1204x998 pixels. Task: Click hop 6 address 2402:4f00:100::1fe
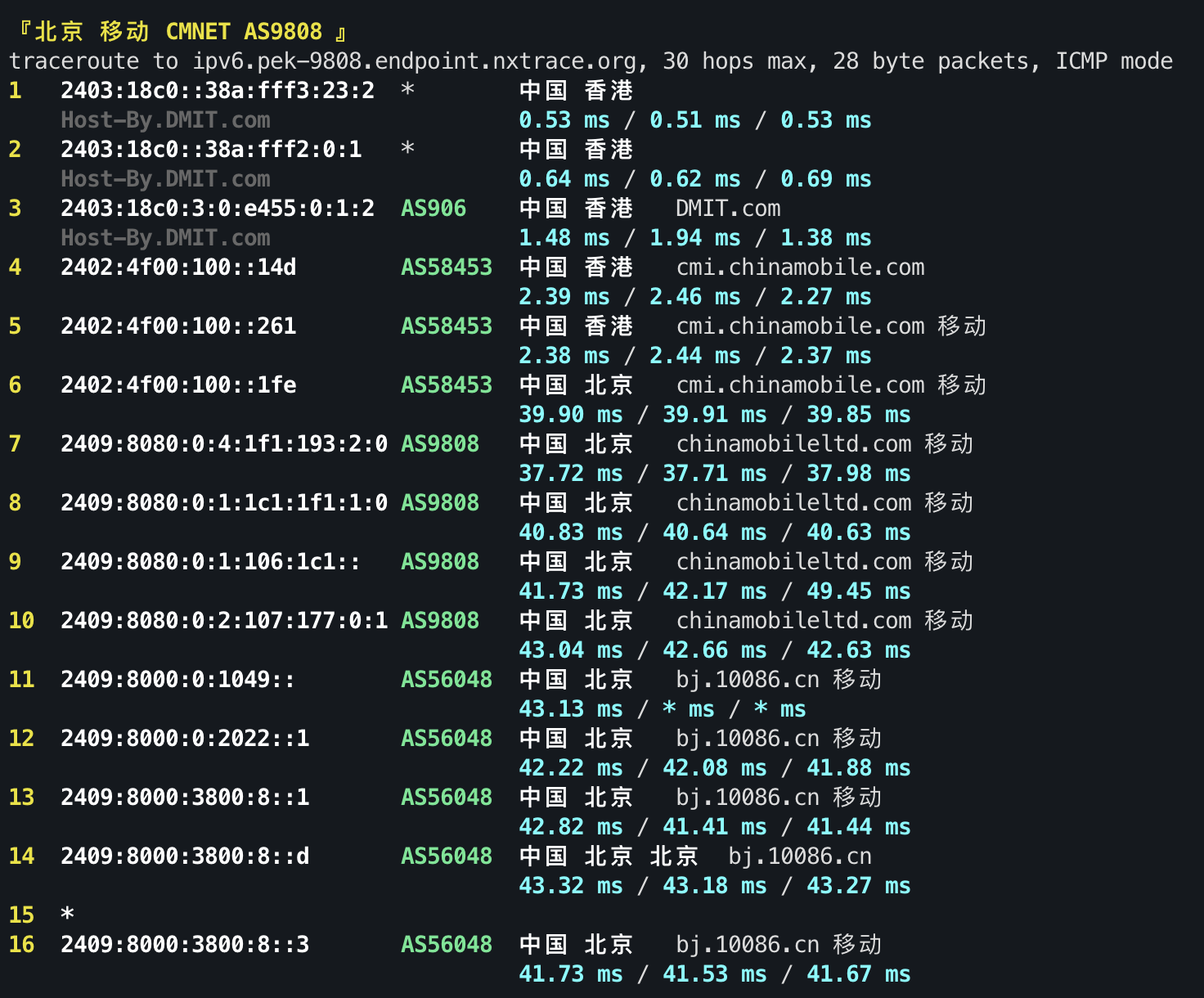coord(178,384)
